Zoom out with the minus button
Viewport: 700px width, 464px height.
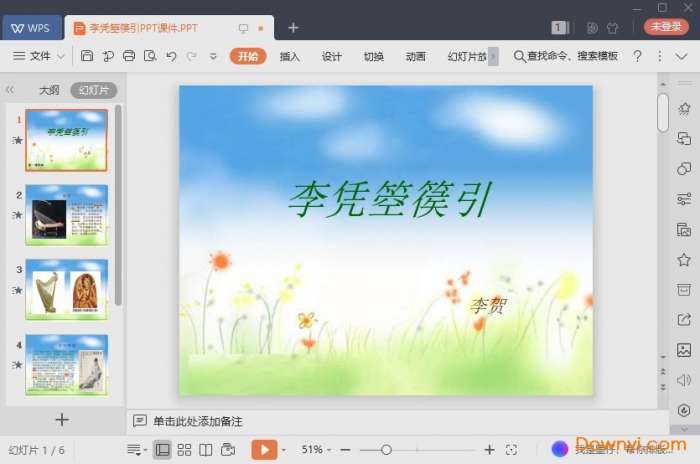pyautogui.click(x=345, y=450)
